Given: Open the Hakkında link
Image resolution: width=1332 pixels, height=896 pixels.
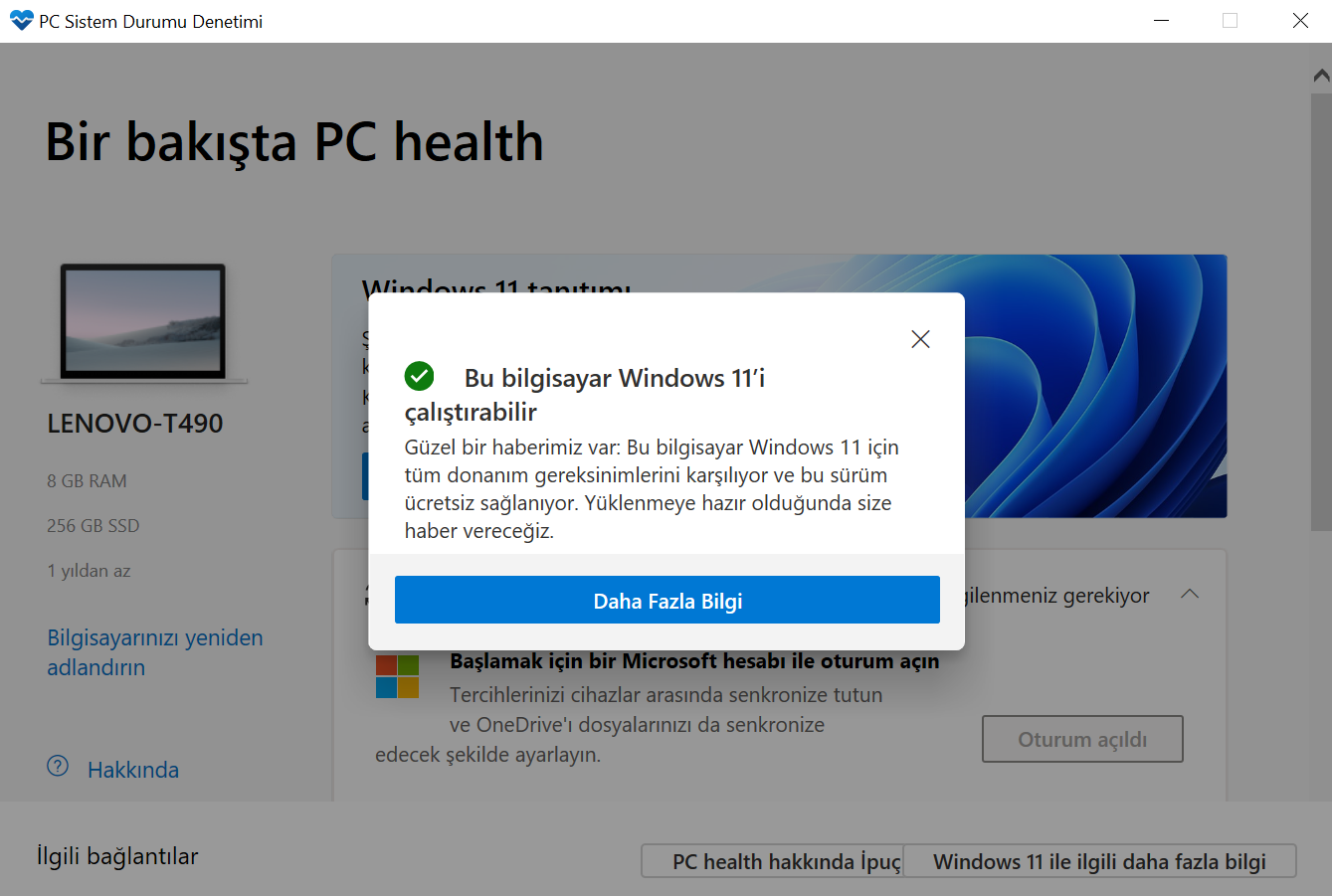Looking at the screenshot, I should click(x=133, y=770).
